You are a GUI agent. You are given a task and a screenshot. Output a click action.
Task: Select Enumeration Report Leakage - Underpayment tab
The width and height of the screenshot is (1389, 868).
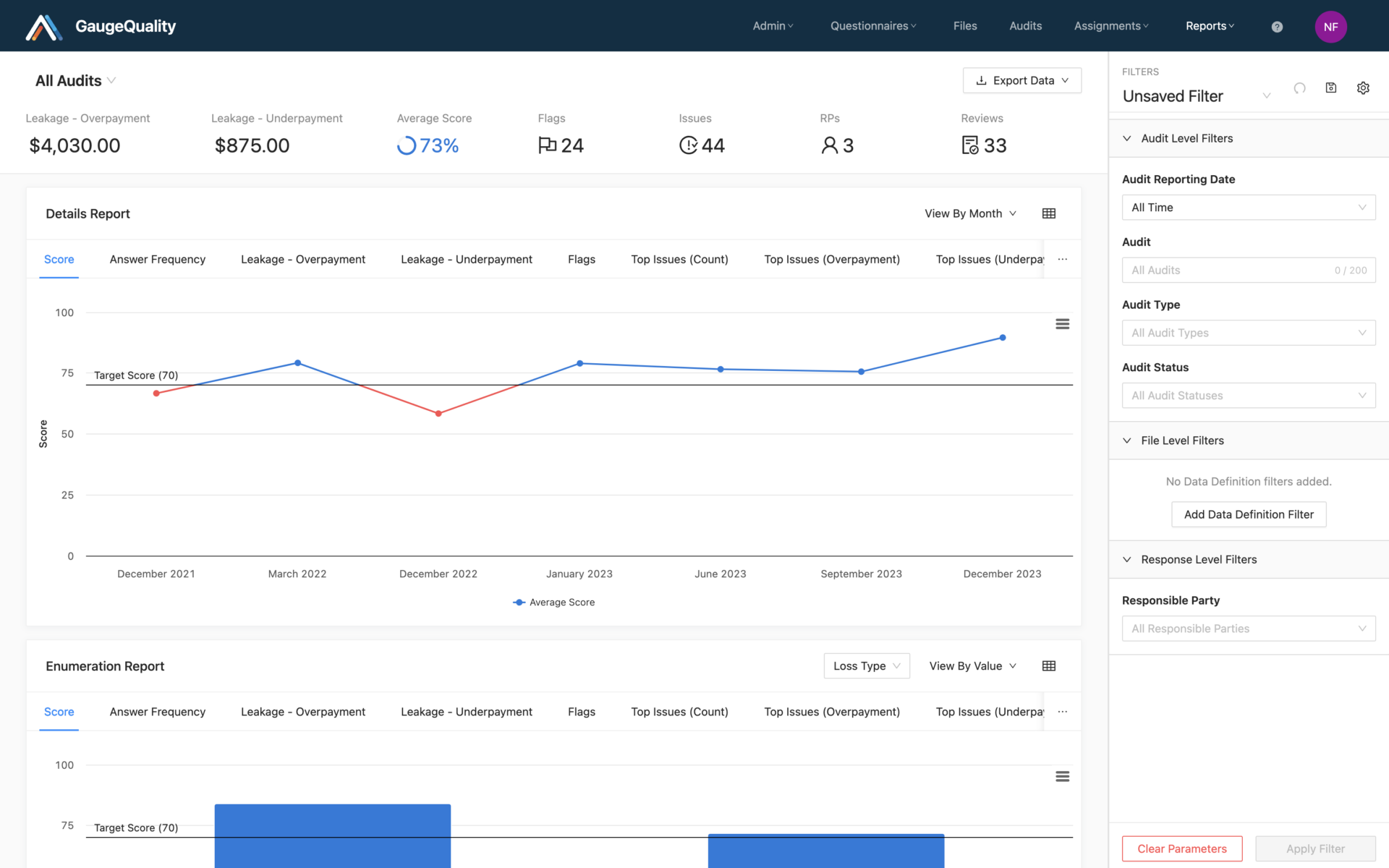[467, 712]
